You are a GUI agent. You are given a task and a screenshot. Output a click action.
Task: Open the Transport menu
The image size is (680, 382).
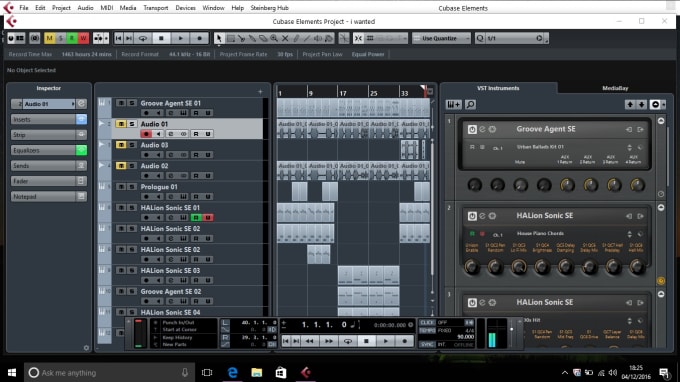(x=156, y=8)
